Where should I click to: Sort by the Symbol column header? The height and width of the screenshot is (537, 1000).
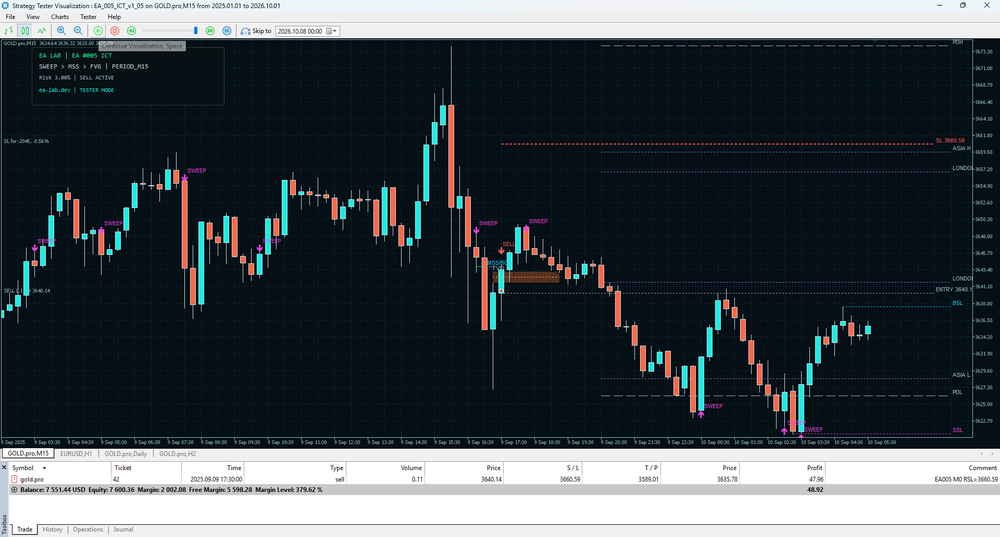60,467
